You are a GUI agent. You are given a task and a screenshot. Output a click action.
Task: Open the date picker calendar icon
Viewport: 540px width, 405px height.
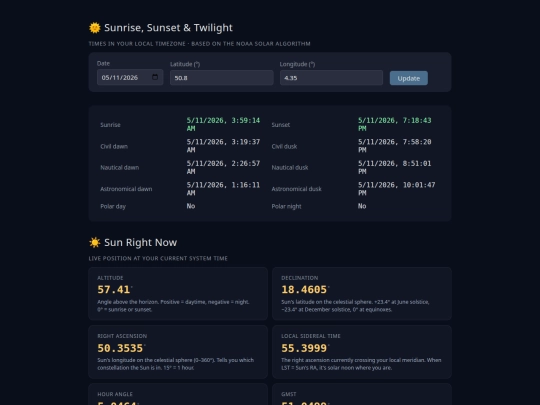(155, 77)
